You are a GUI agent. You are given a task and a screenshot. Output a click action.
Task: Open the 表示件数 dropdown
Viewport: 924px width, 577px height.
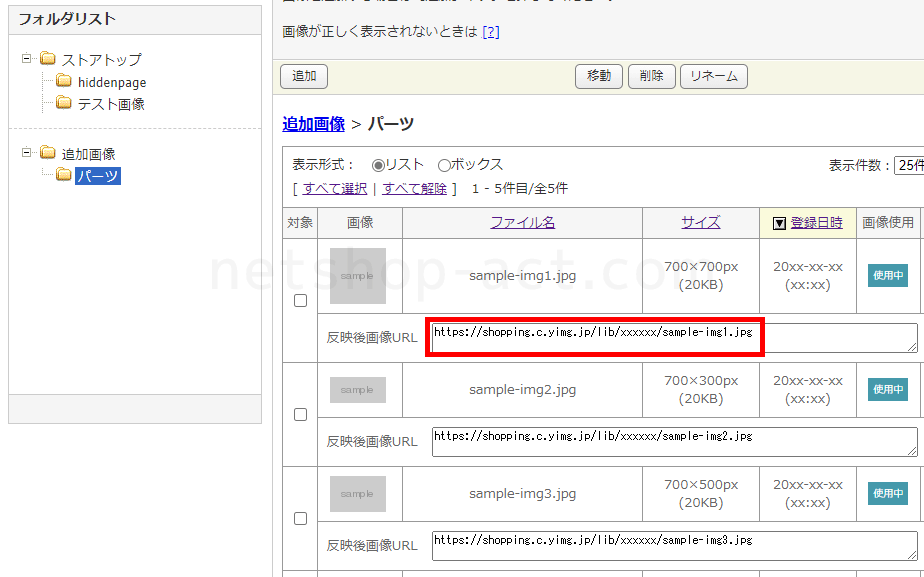[908, 165]
